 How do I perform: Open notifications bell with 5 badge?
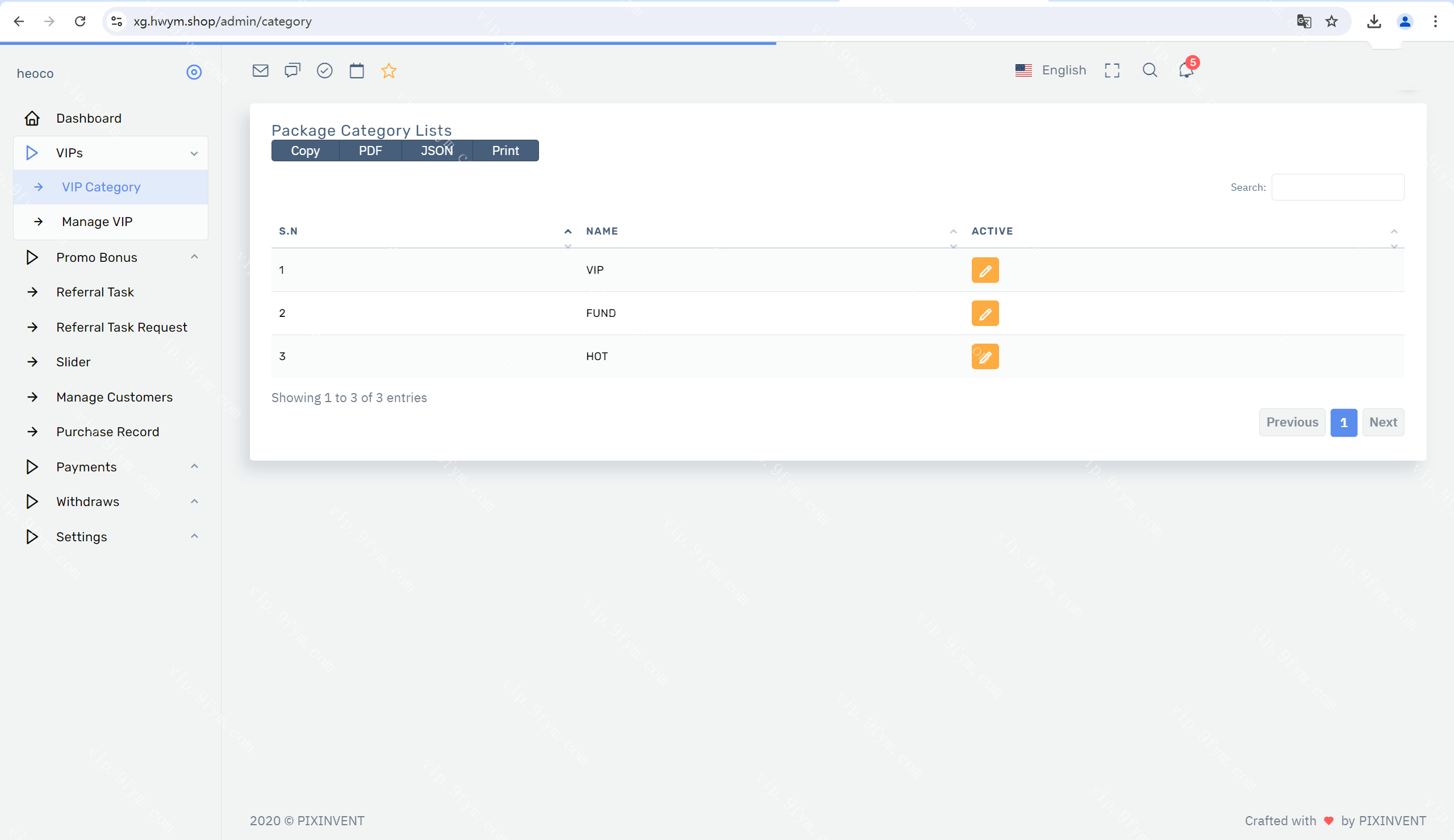pyautogui.click(x=1186, y=70)
